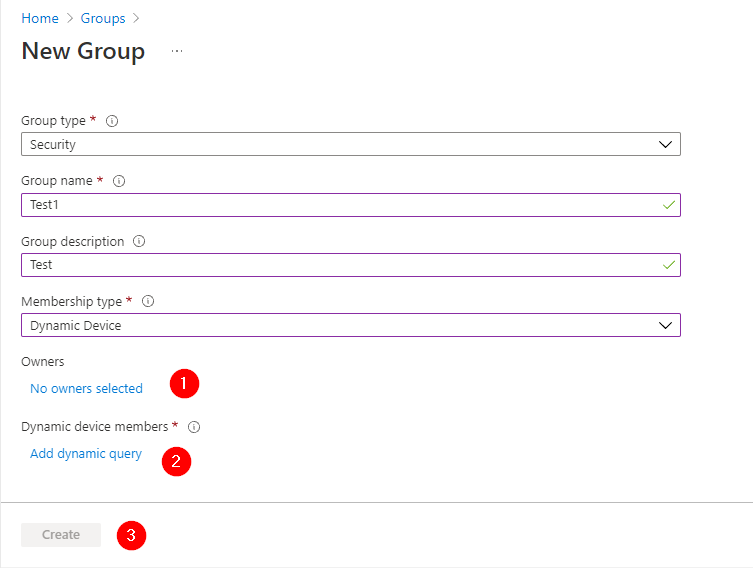Go to Home breadcrumb

point(40,18)
